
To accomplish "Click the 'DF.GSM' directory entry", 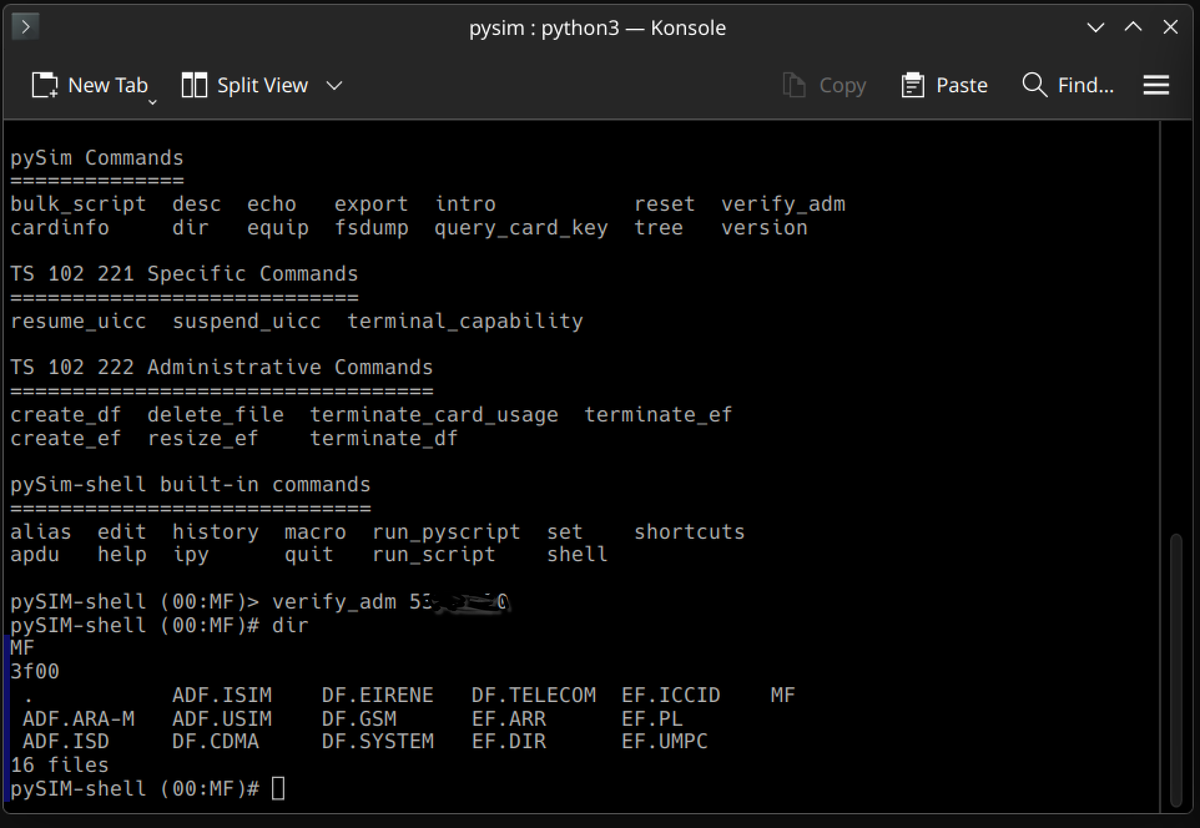I will point(359,719).
